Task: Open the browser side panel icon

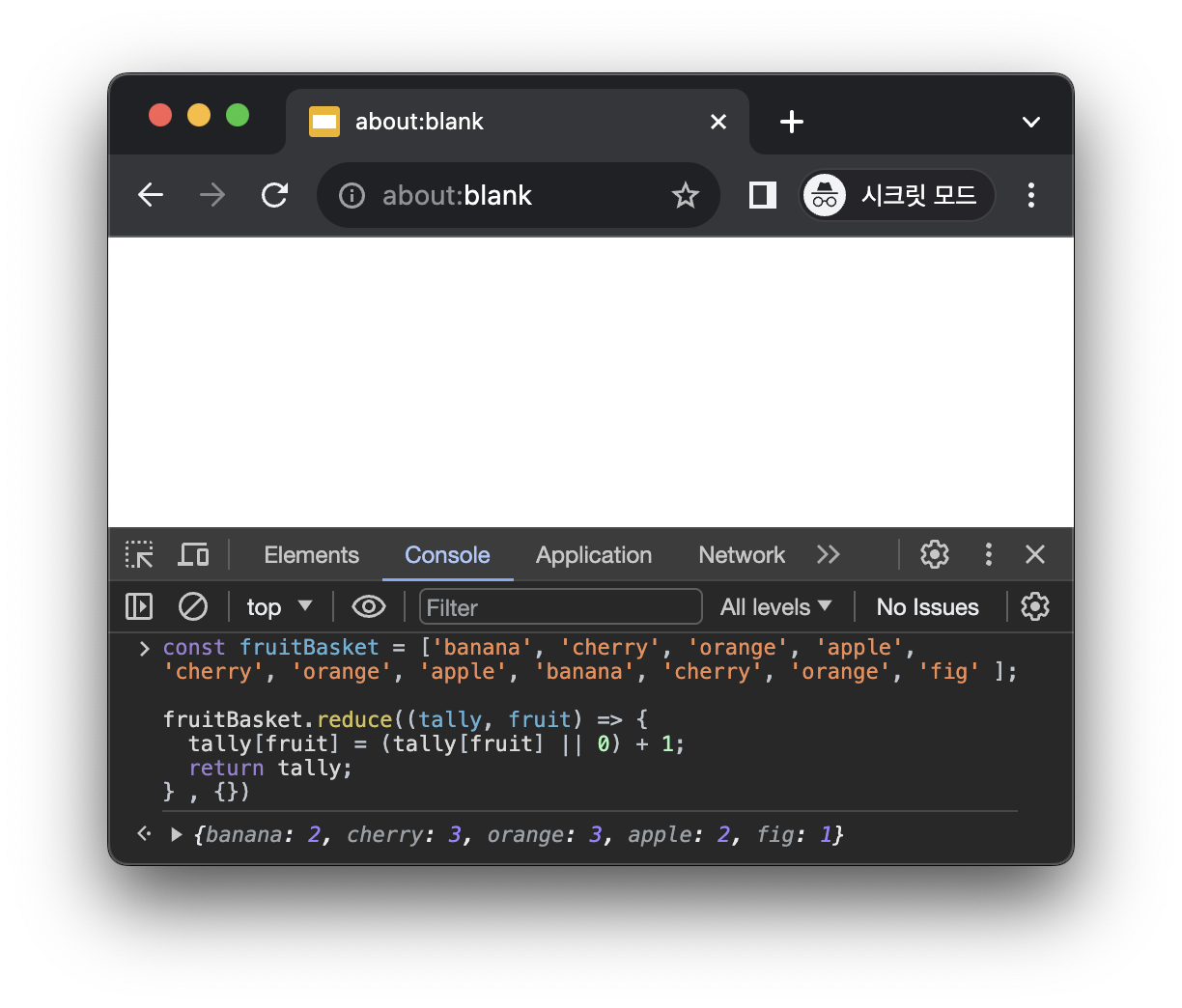Action: pyautogui.click(x=763, y=195)
